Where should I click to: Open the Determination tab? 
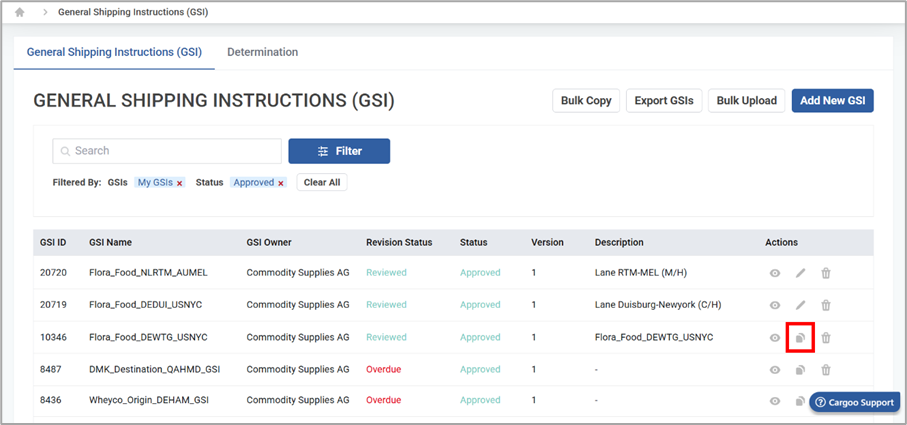pyautogui.click(x=263, y=52)
